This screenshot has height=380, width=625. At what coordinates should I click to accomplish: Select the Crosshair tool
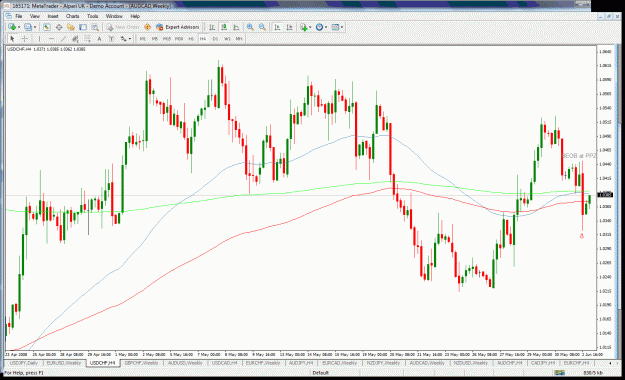pos(24,39)
